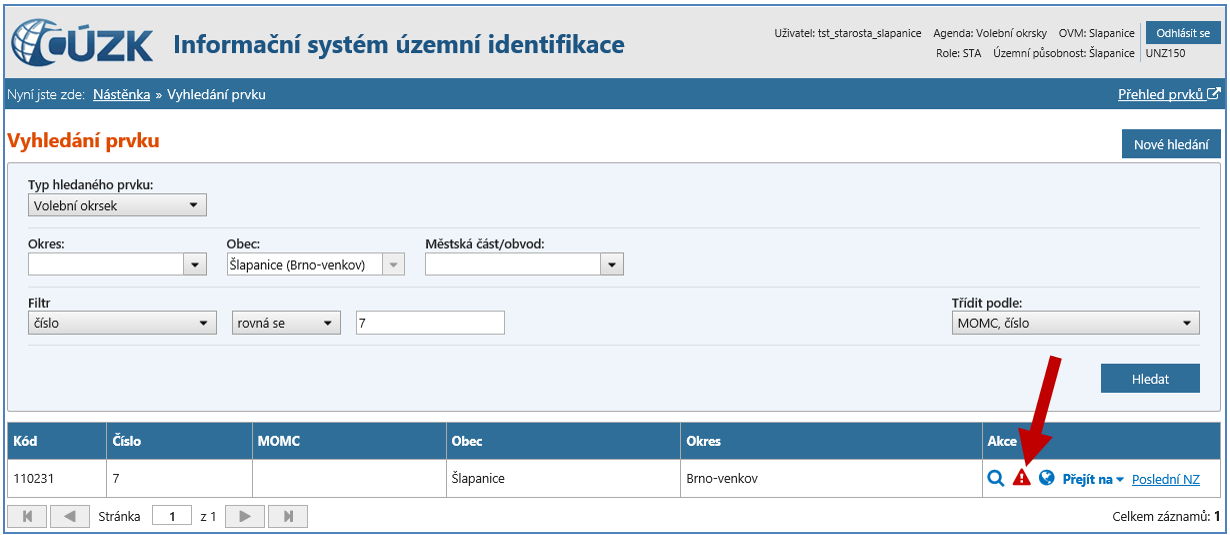
Task: Open the Typ hledaného prvku dropdown
Action: 117,206
